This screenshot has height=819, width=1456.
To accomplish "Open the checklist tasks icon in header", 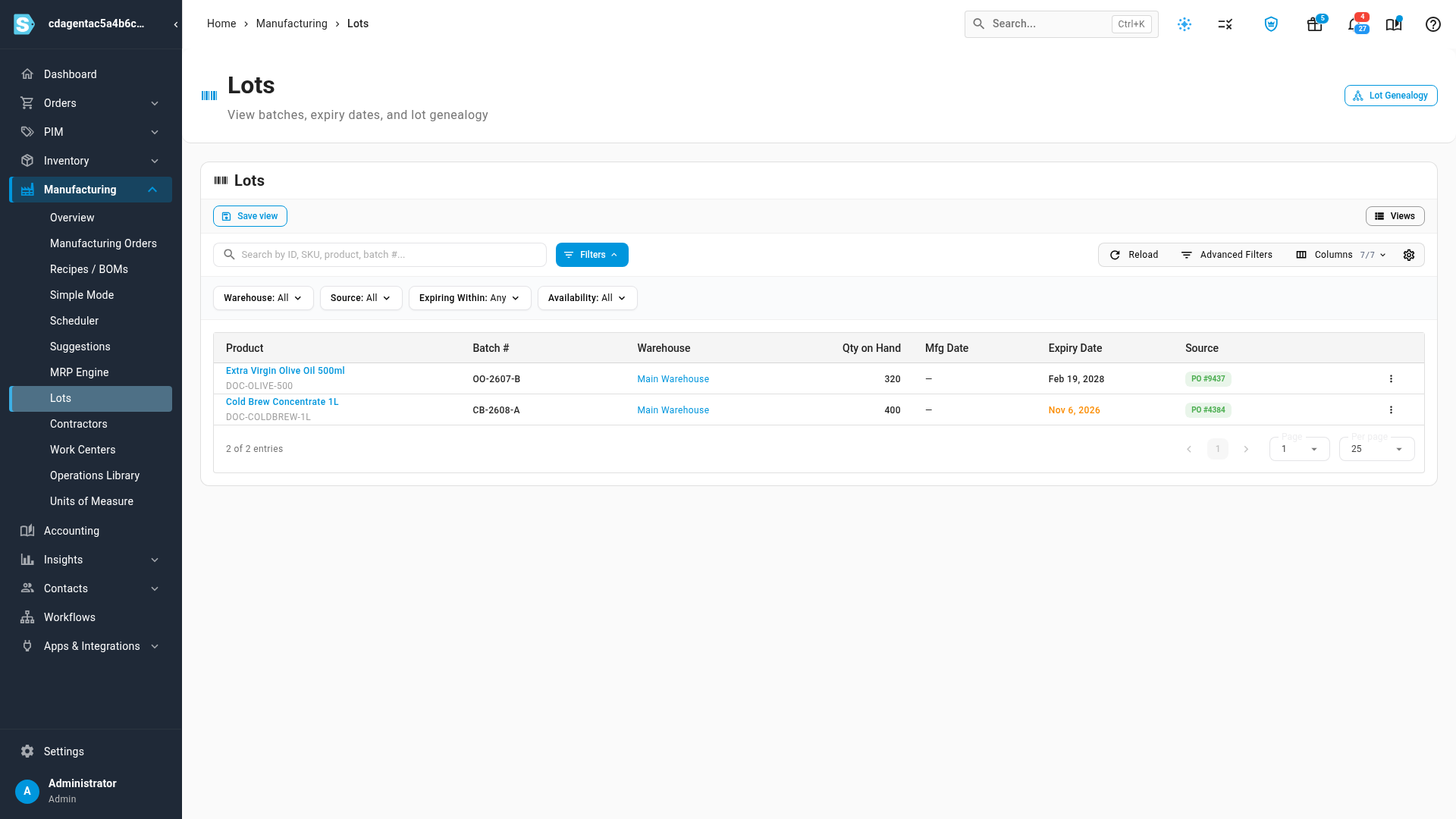I will pyautogui.click(x=1225, y=24).
